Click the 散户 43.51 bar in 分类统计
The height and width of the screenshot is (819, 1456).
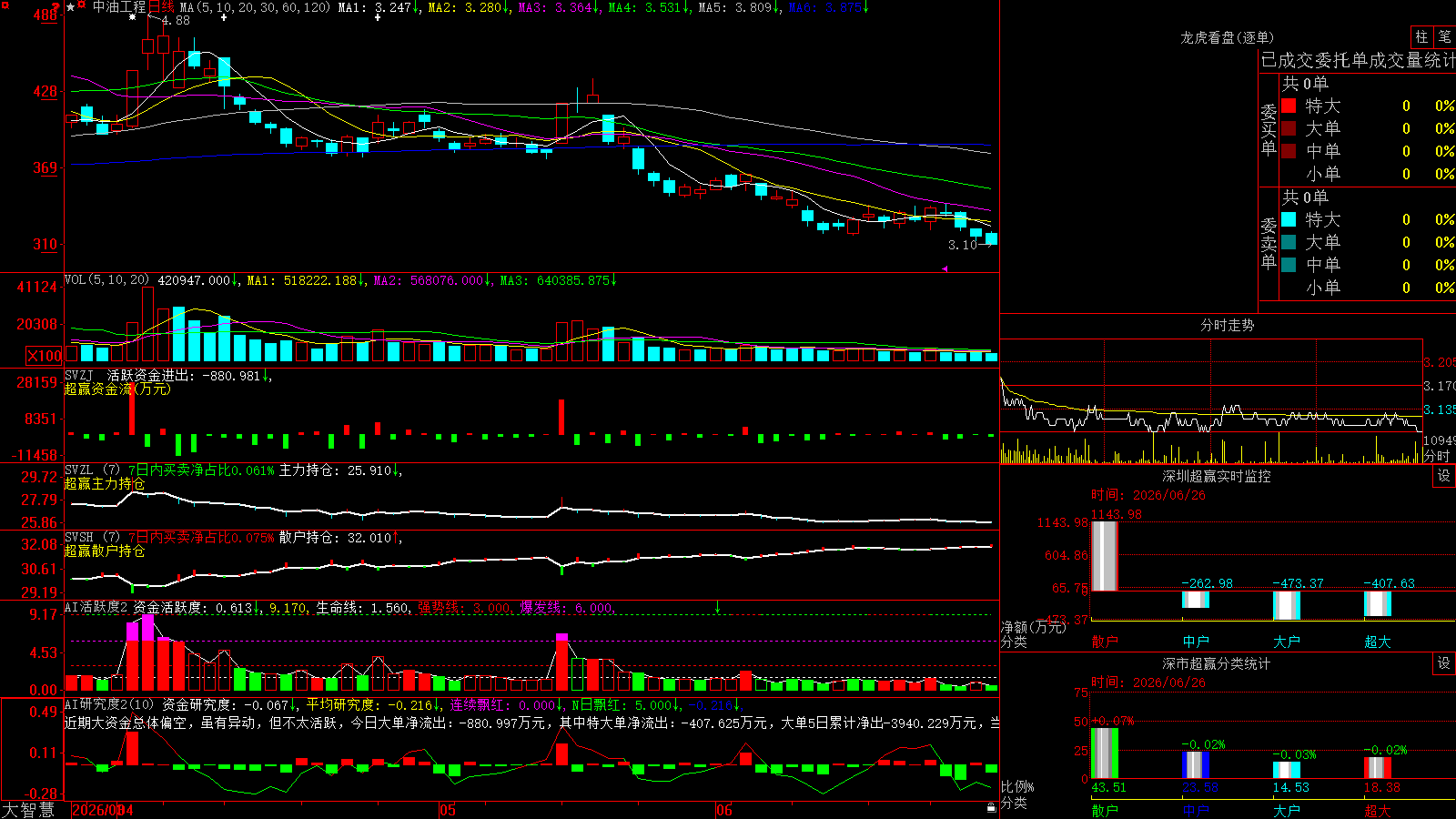tap(1105, 753)
